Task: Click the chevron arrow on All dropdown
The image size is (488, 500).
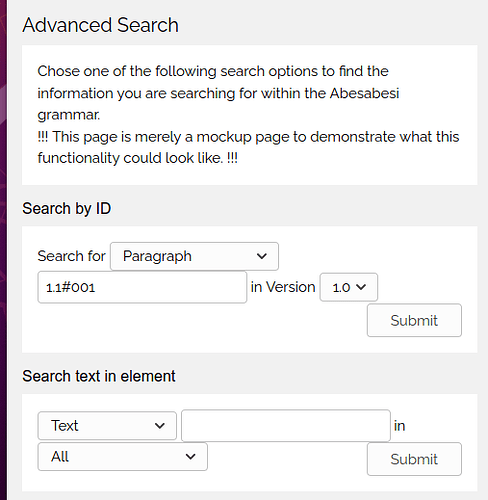Action: 190,456
